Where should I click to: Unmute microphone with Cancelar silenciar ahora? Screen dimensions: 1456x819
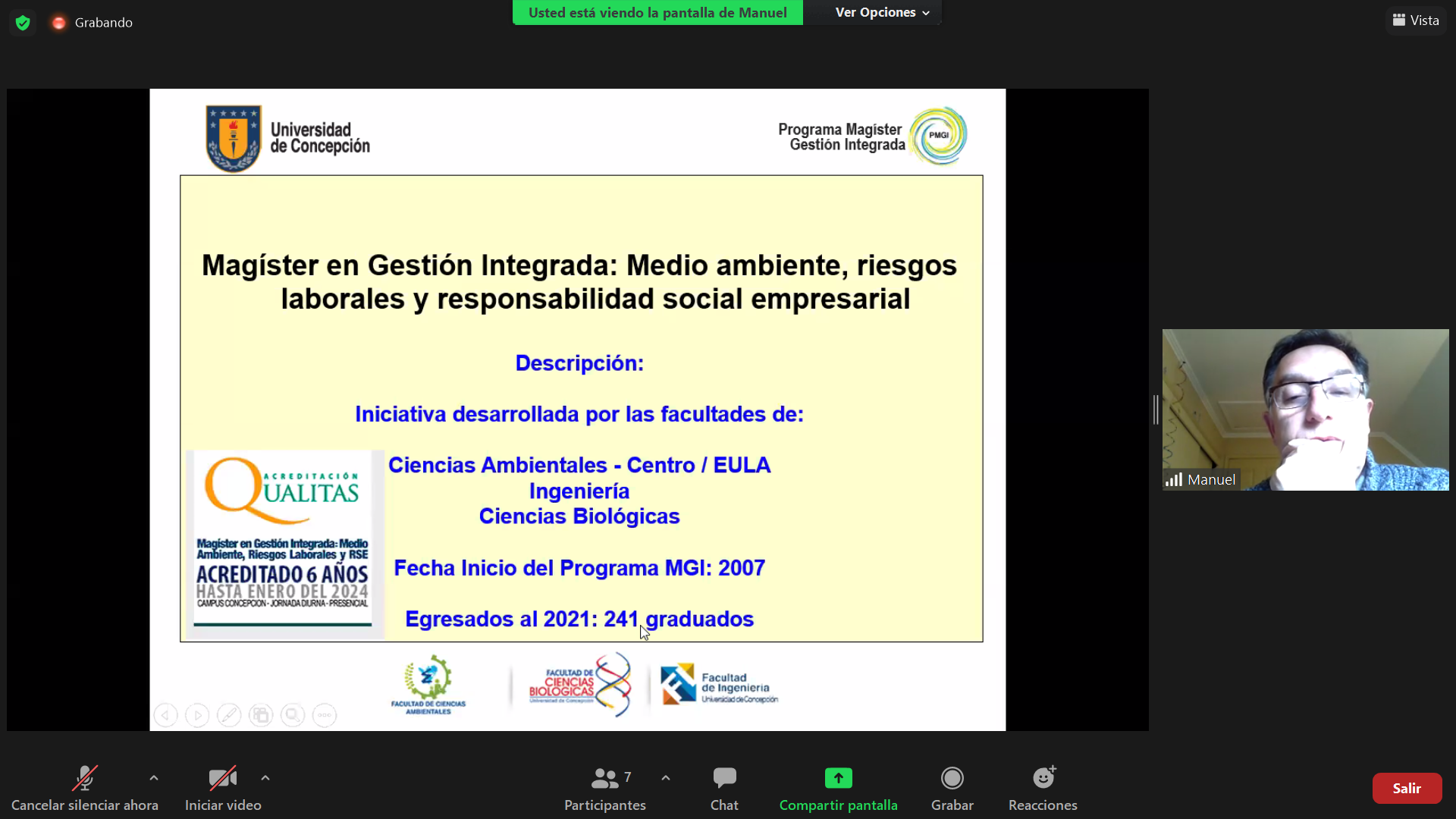84,789
